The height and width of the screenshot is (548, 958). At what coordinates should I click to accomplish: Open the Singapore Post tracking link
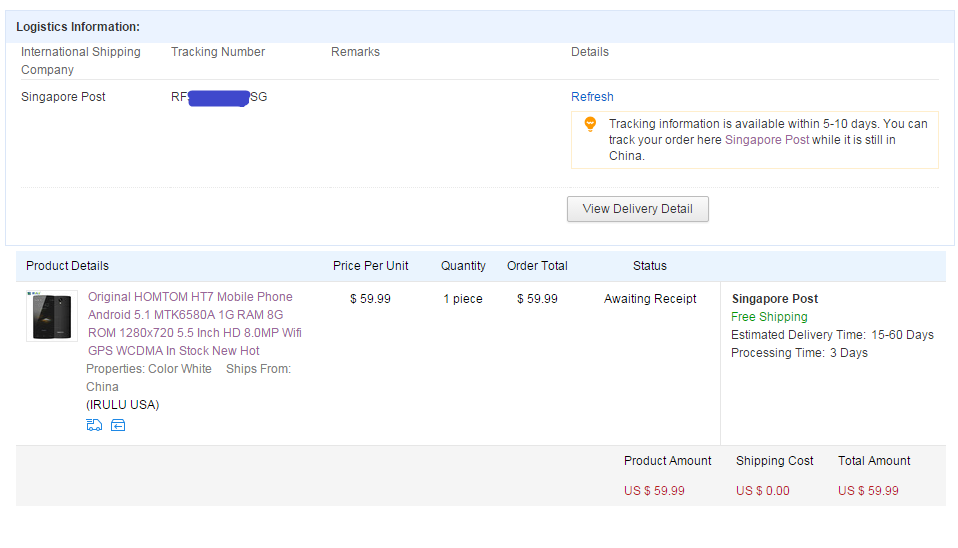pyautogui.click(x=767, y=140)
